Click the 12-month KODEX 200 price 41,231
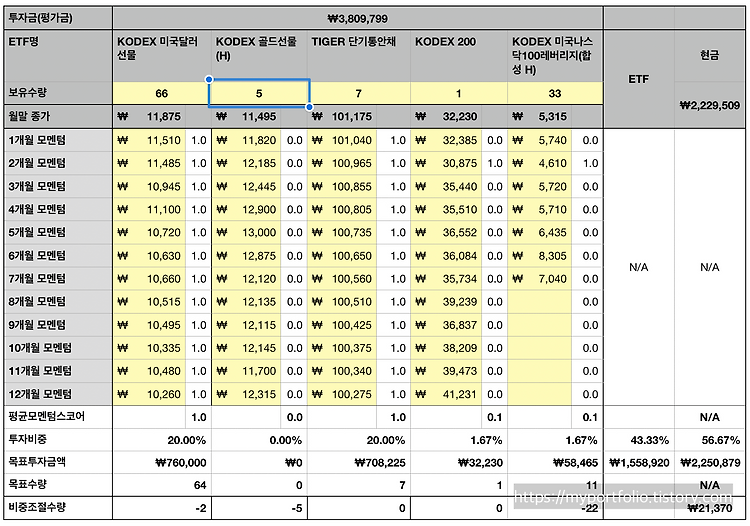The height and width of the screenshot is (526, 750). tap(446, 394)
